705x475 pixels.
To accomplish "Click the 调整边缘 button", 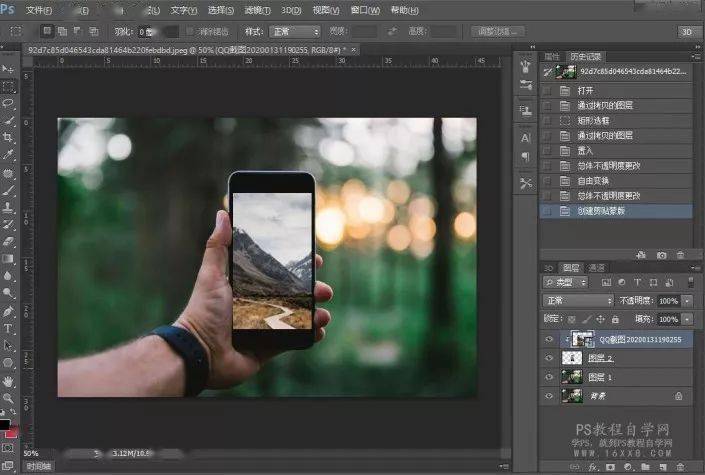I will pos(497,31).
